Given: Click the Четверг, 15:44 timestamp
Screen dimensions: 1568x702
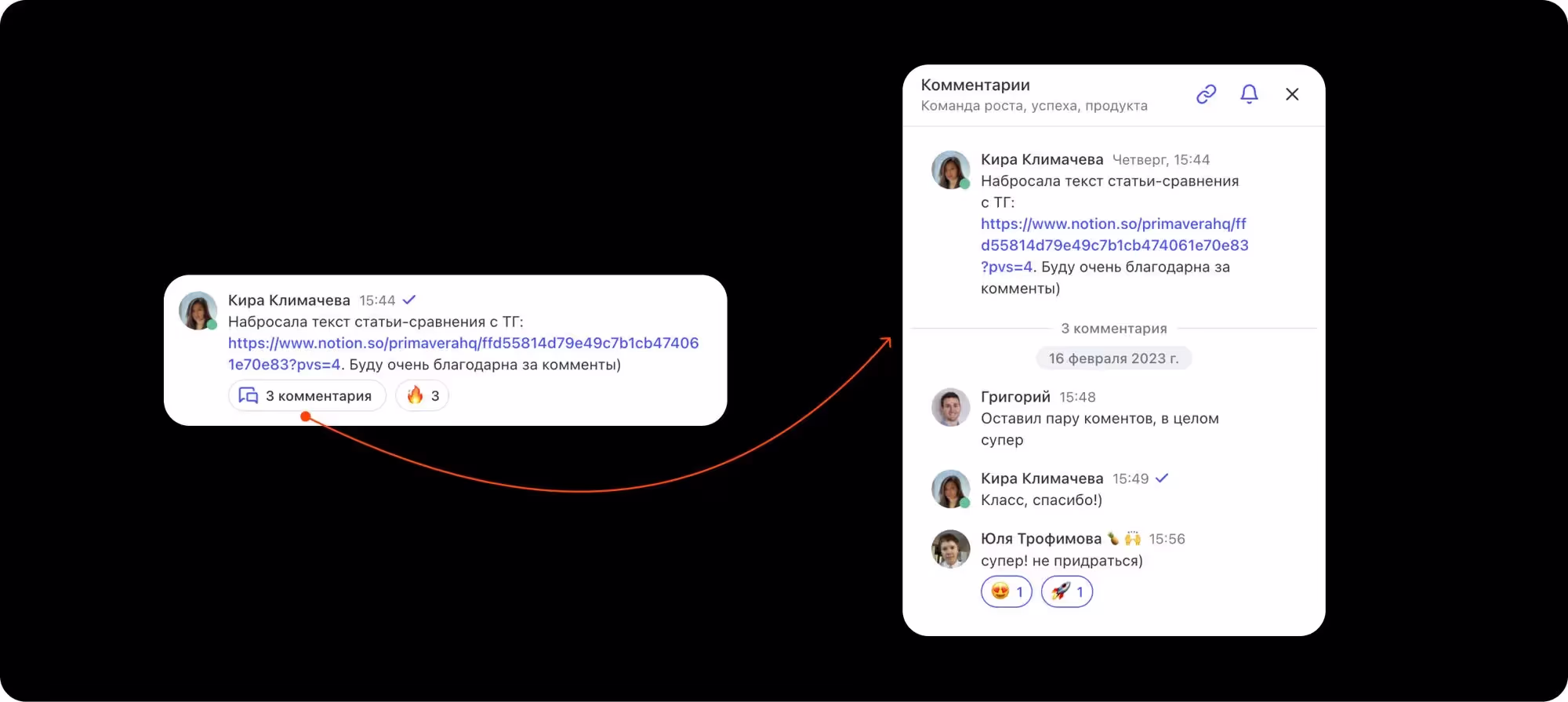Looking at the screenshot, I should point(1160,160).
